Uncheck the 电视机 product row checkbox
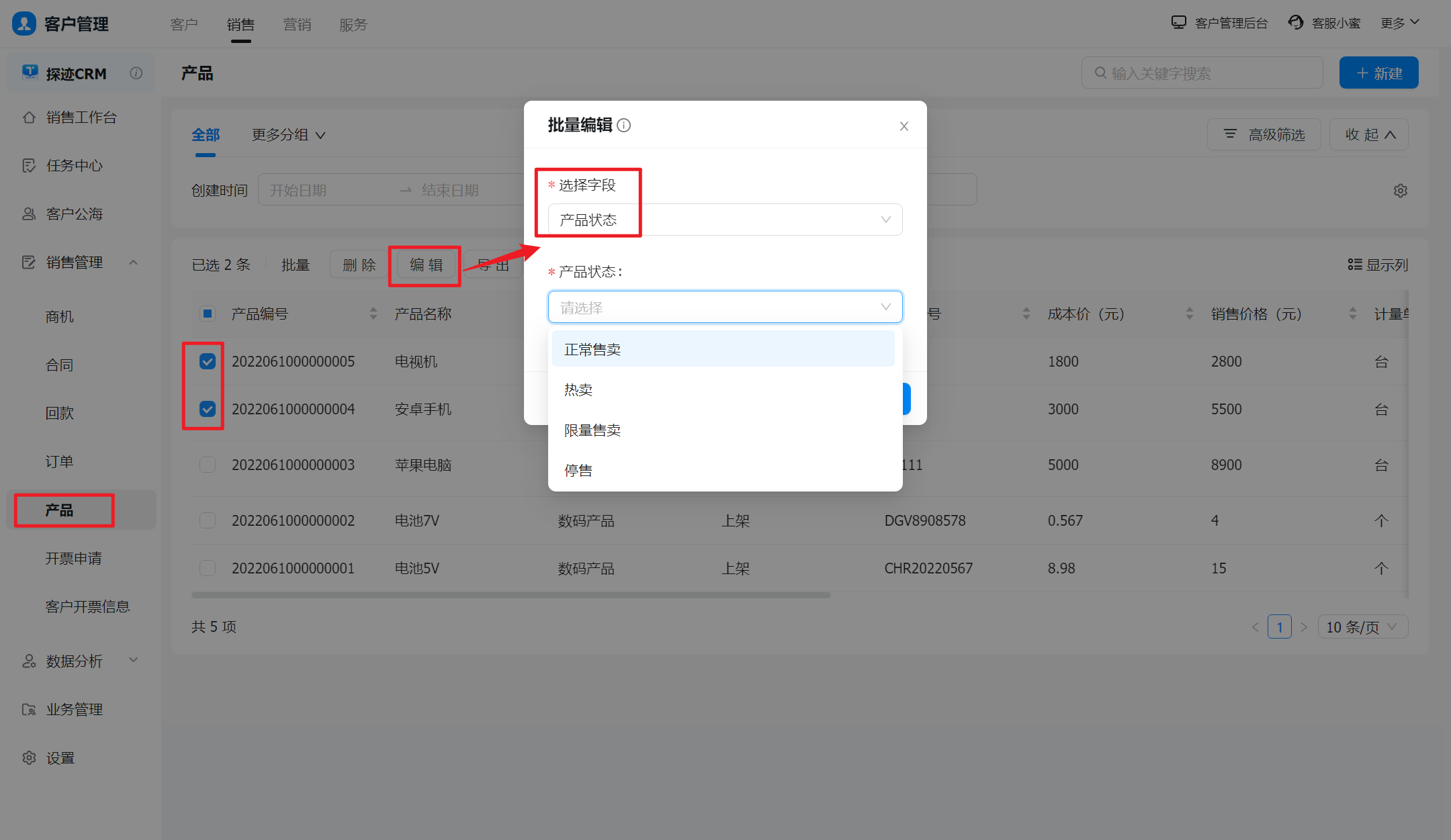The width and height of the screenshot is (1451, 840). pos(208,361)
